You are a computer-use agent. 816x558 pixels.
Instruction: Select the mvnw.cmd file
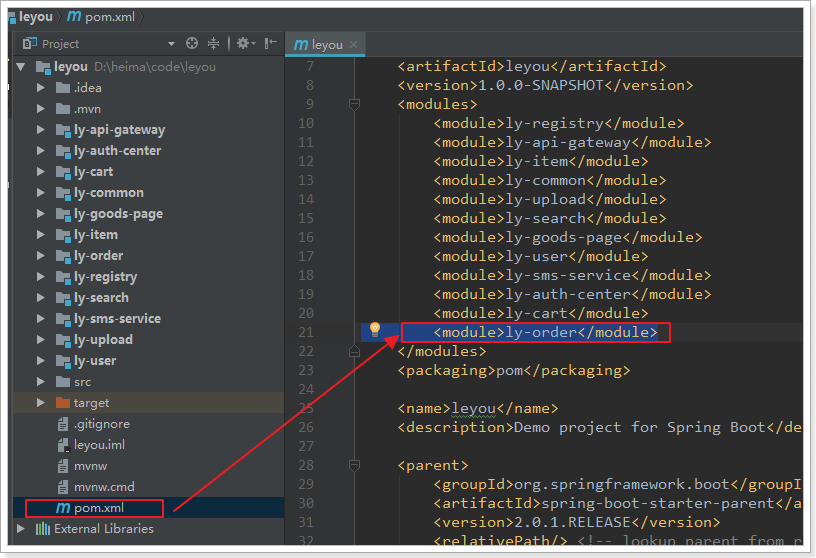point(104,487)
